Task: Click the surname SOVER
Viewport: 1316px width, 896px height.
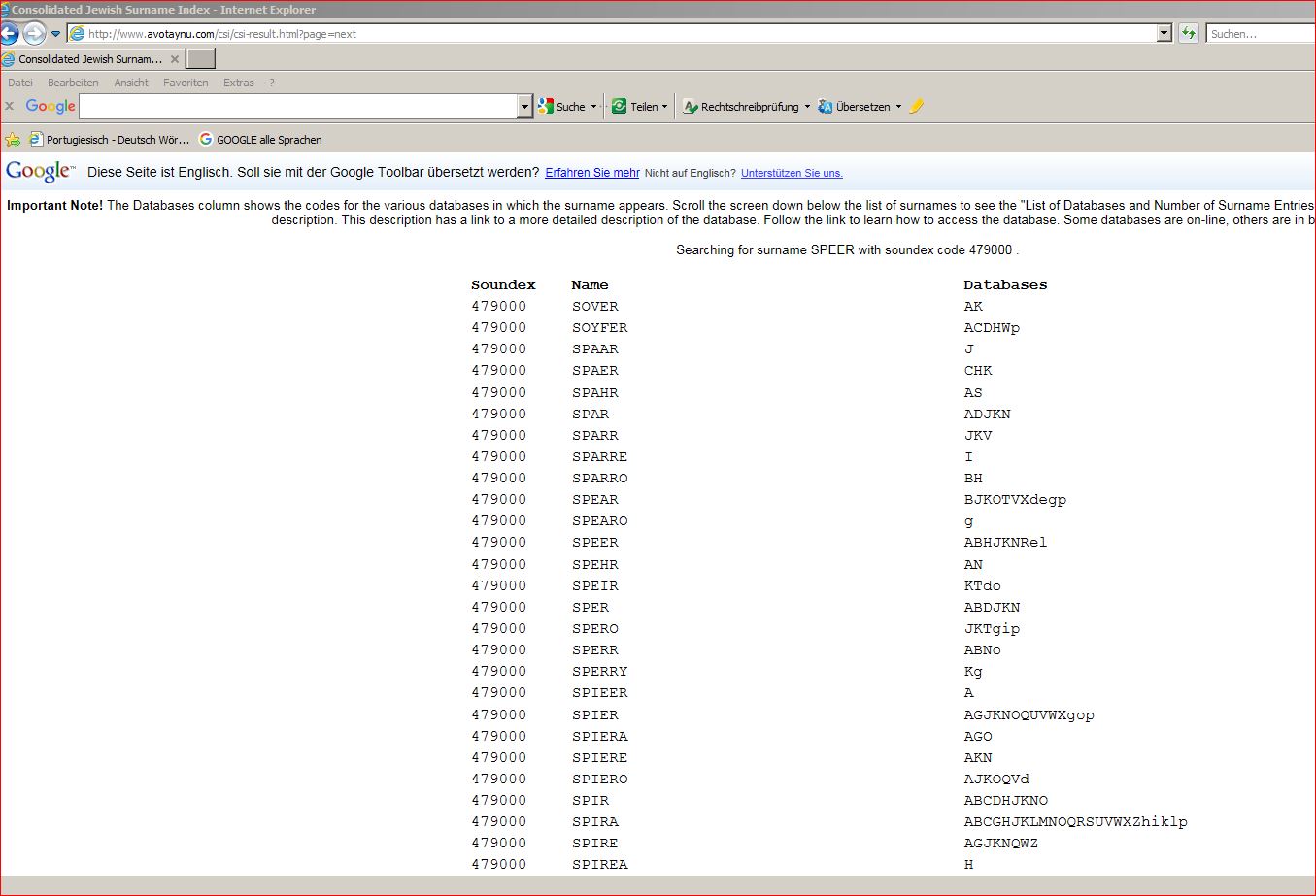Action: 595,306
